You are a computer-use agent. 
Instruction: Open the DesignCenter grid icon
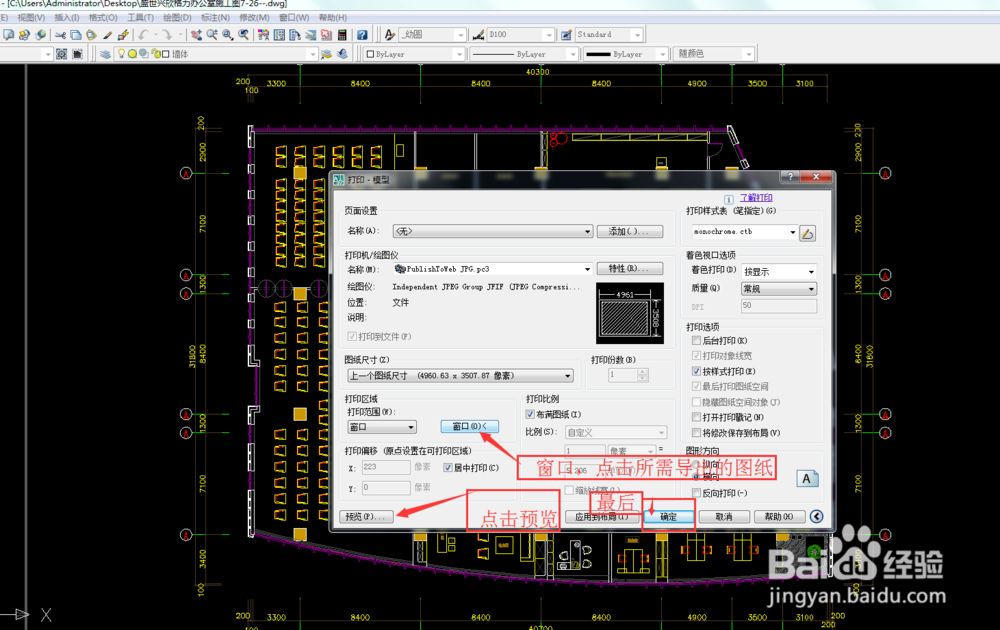click(279, 34)
